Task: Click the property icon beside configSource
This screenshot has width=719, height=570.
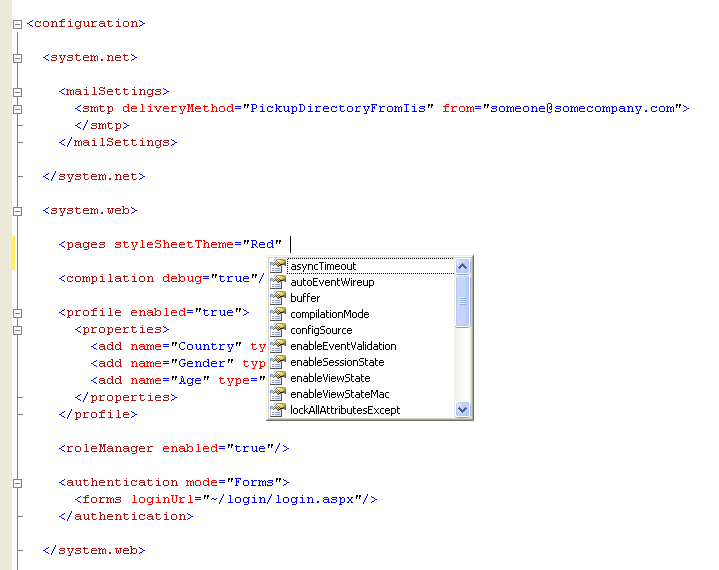Action: point(277,330)
